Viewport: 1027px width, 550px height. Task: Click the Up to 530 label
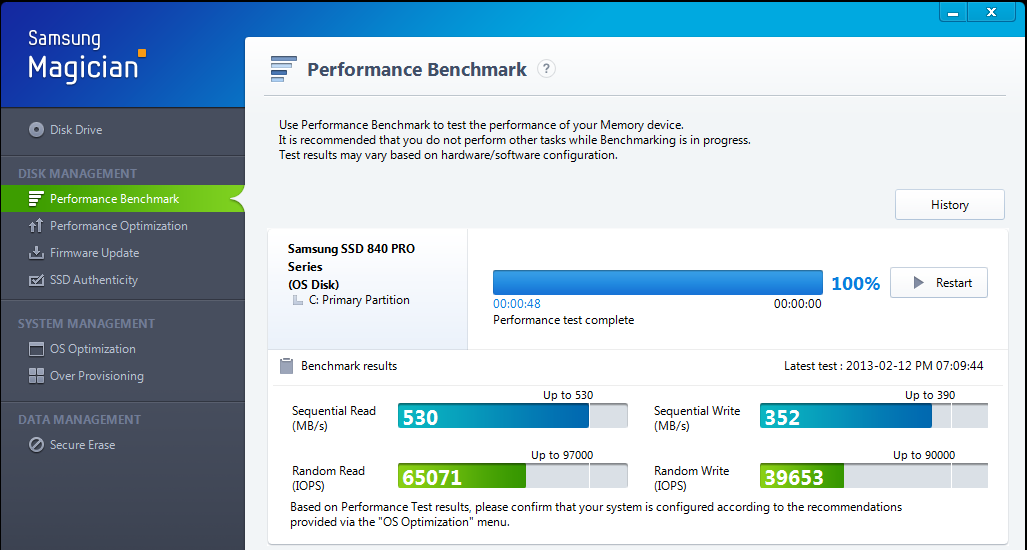pos(568,395)
